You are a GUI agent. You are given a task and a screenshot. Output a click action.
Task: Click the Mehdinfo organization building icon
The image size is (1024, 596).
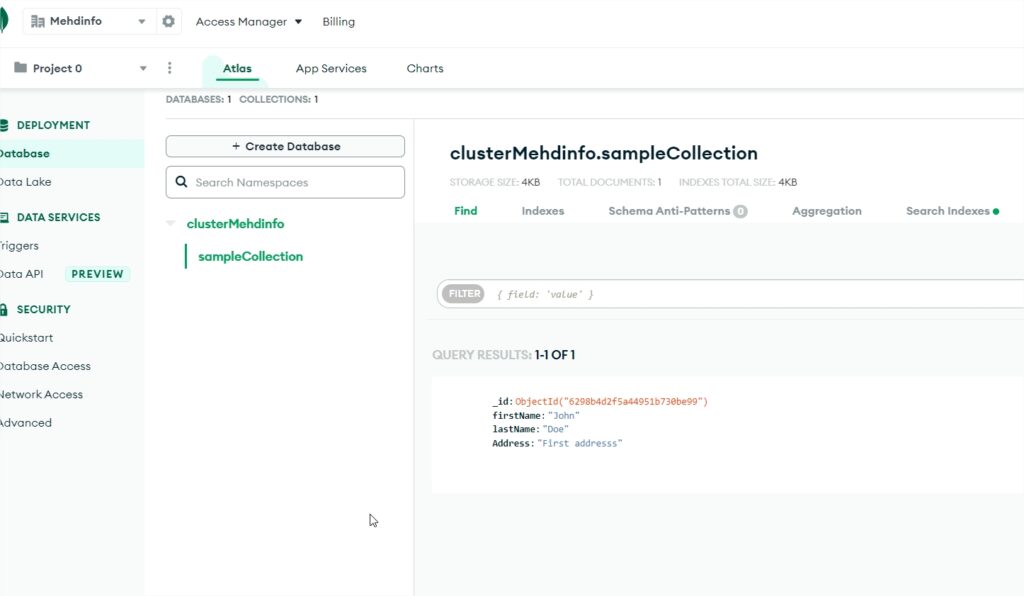click(38, 22)
